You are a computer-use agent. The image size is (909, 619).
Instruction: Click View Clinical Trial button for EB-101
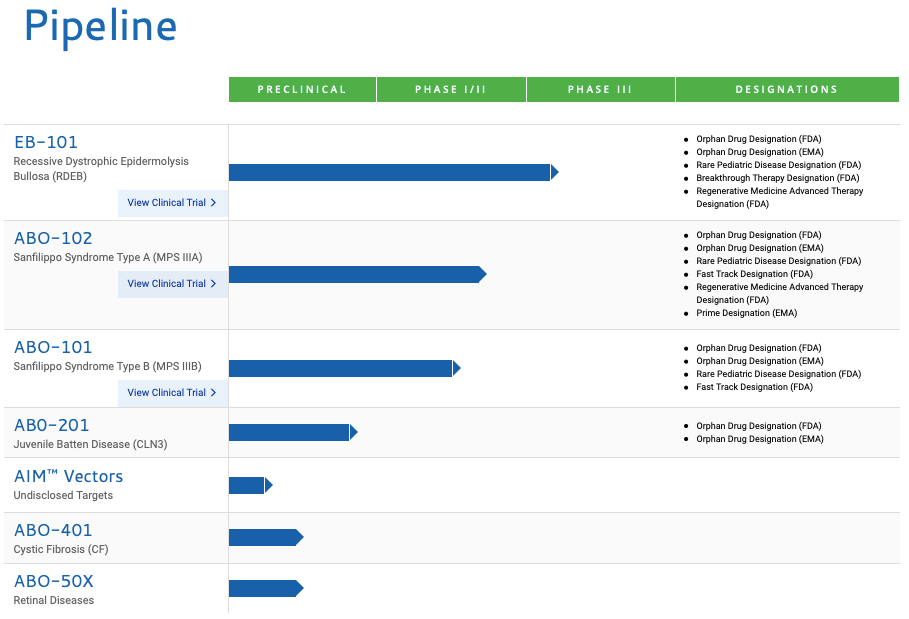(x=172, y=203)
